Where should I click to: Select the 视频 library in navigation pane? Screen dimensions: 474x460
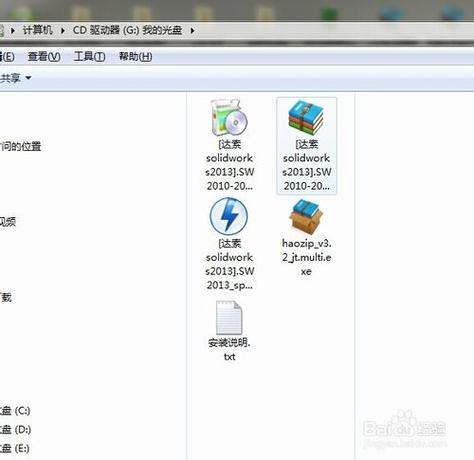[x=8, y=221]
